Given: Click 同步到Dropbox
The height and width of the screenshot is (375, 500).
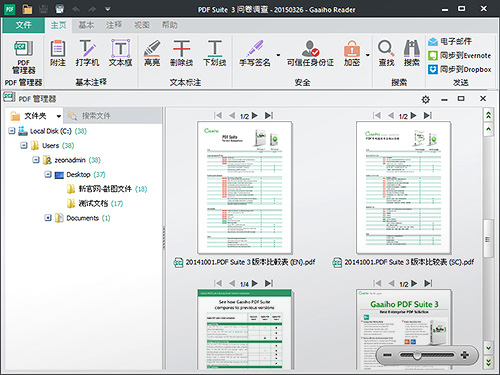Looking at the screenshot, I should click(x=460, y=69).
